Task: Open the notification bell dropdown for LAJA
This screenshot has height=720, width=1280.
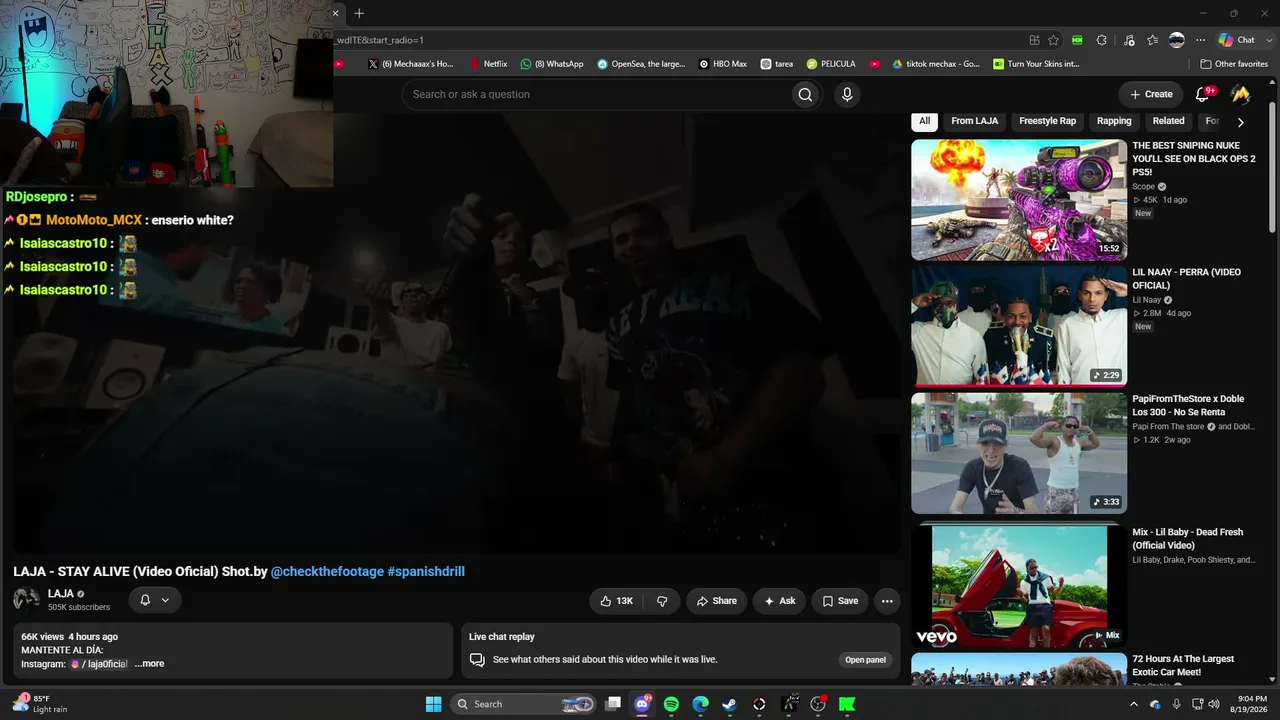Action: [155, 600]
